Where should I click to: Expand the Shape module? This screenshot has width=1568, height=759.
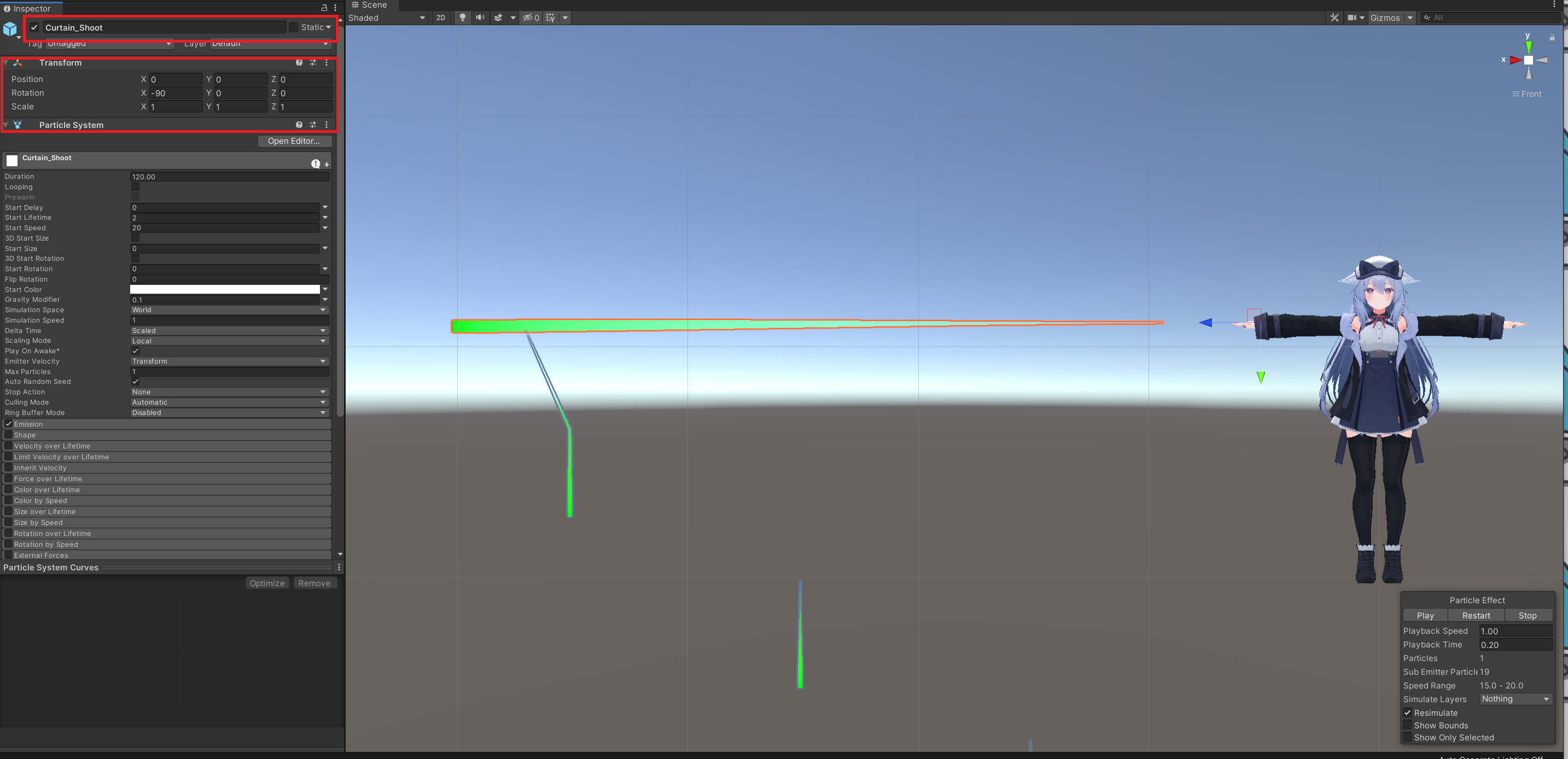click(x=25, y=435)
